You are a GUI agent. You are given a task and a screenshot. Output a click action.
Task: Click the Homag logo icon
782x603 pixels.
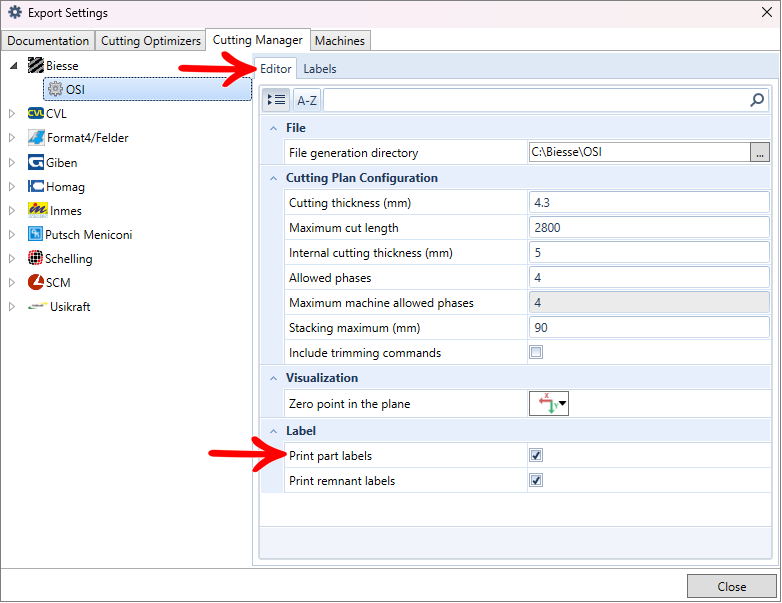tap(36, 187)
